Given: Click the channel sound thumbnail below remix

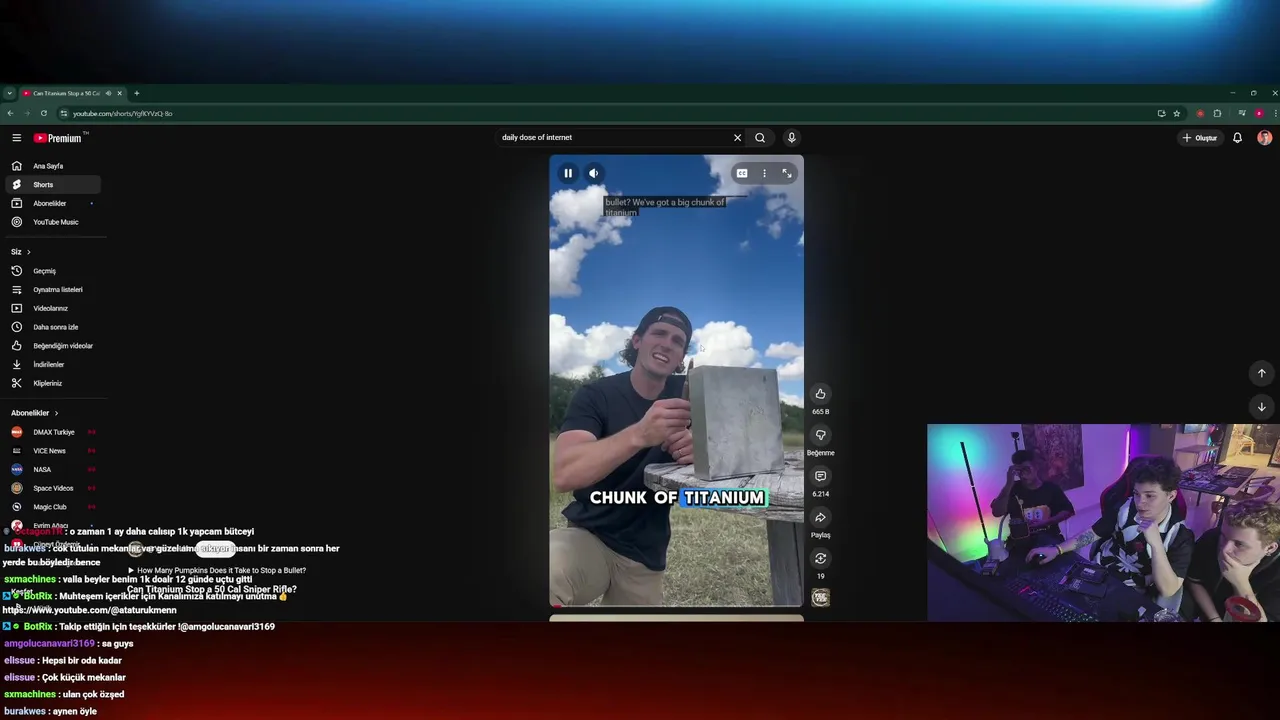Looking at the screenshot, I should 820,597.
